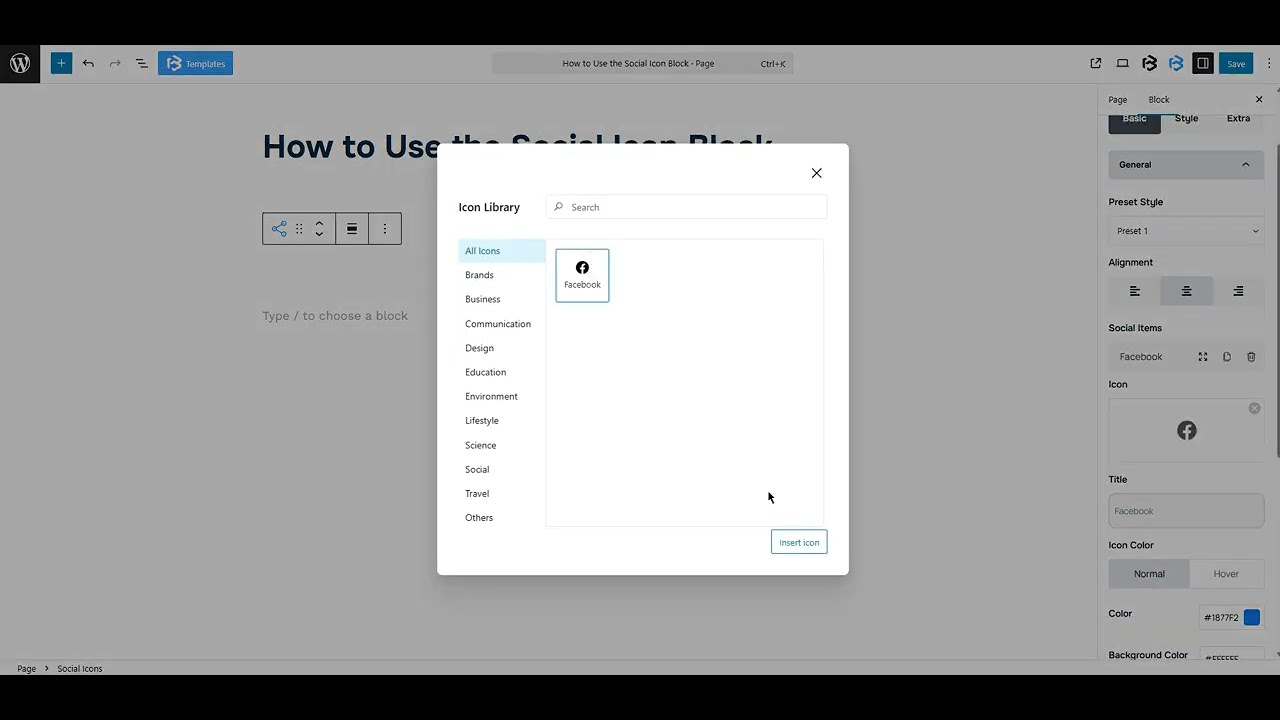Viewport: 1280px width, 720px height.
Task: Open the block inserter plus icon
Action: pyautogui.click(x=61, y=63)
